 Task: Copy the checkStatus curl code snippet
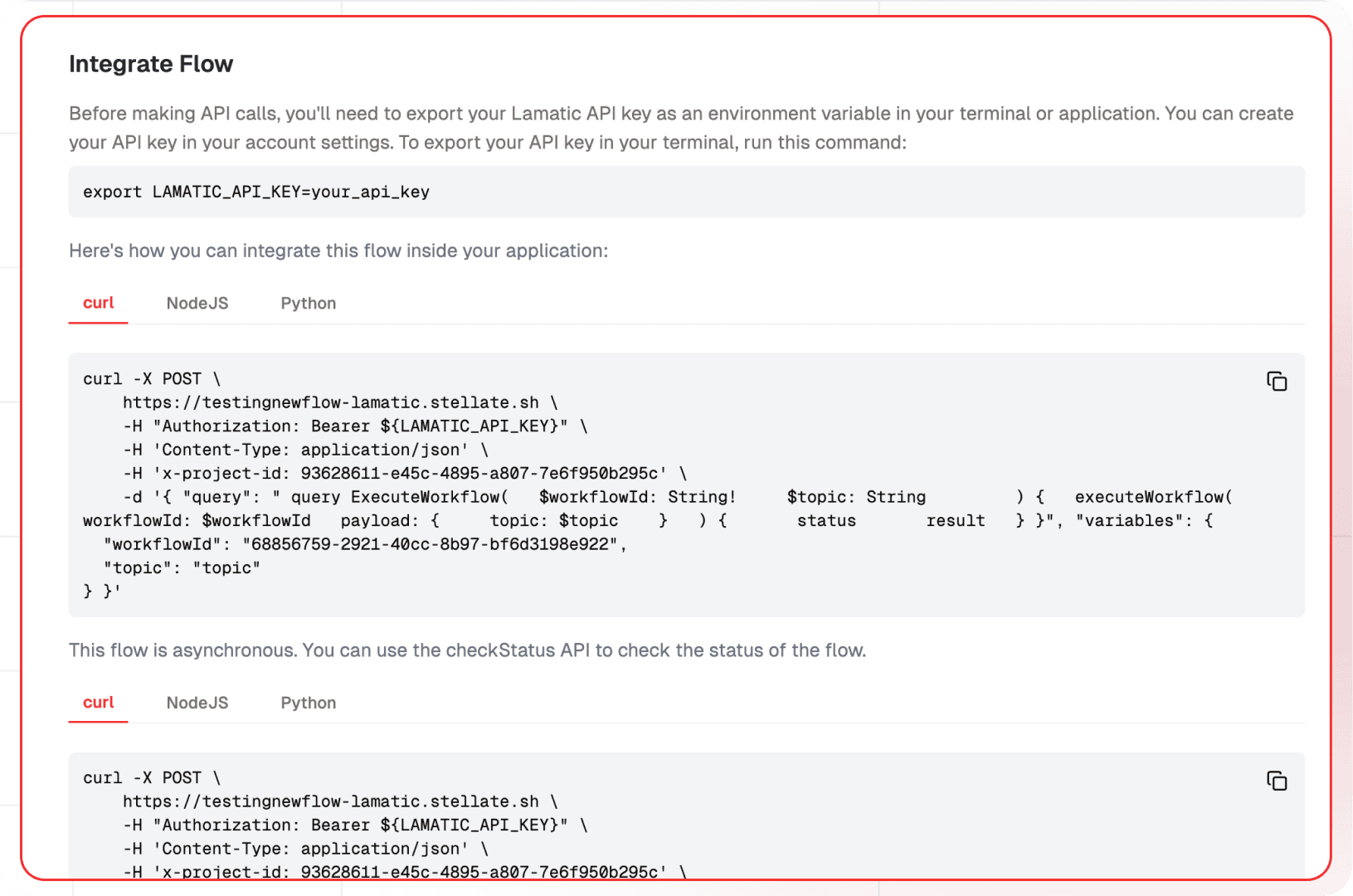pyautogui.click(x=1276, y=781)
